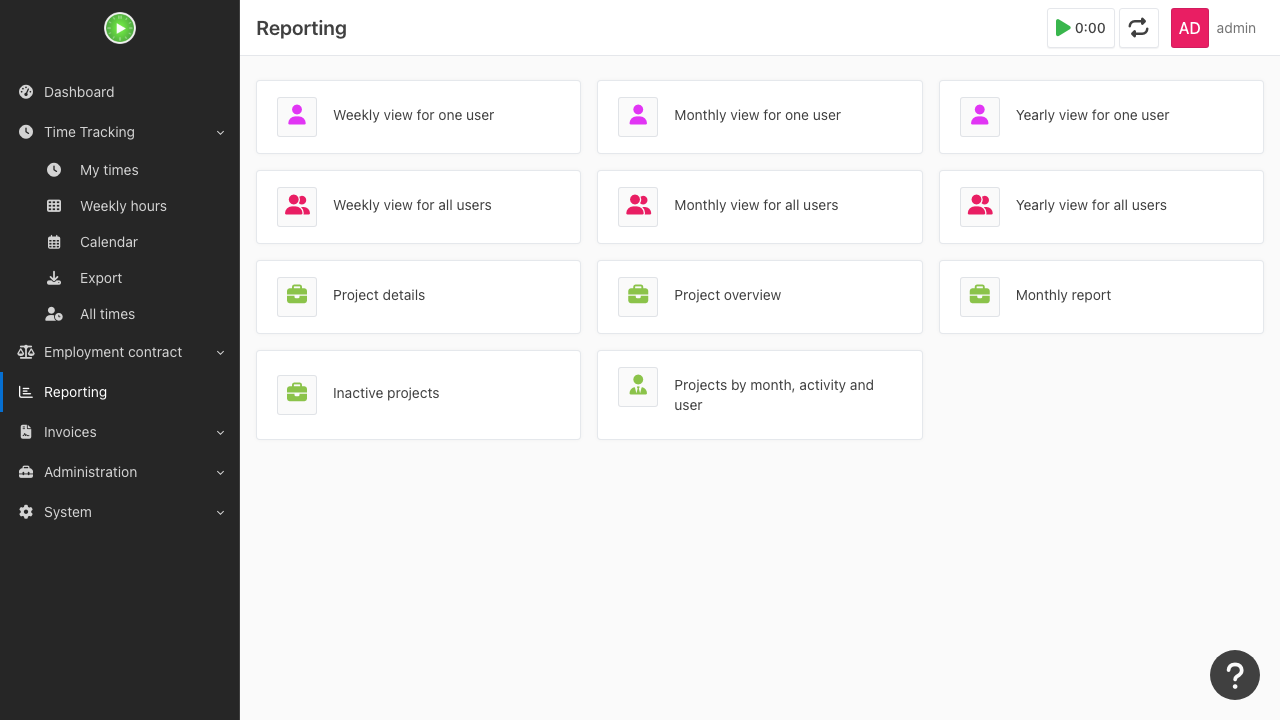Click the users icon on Yearly view for all users
This screenshot has width=1280, height=720.
980,206
